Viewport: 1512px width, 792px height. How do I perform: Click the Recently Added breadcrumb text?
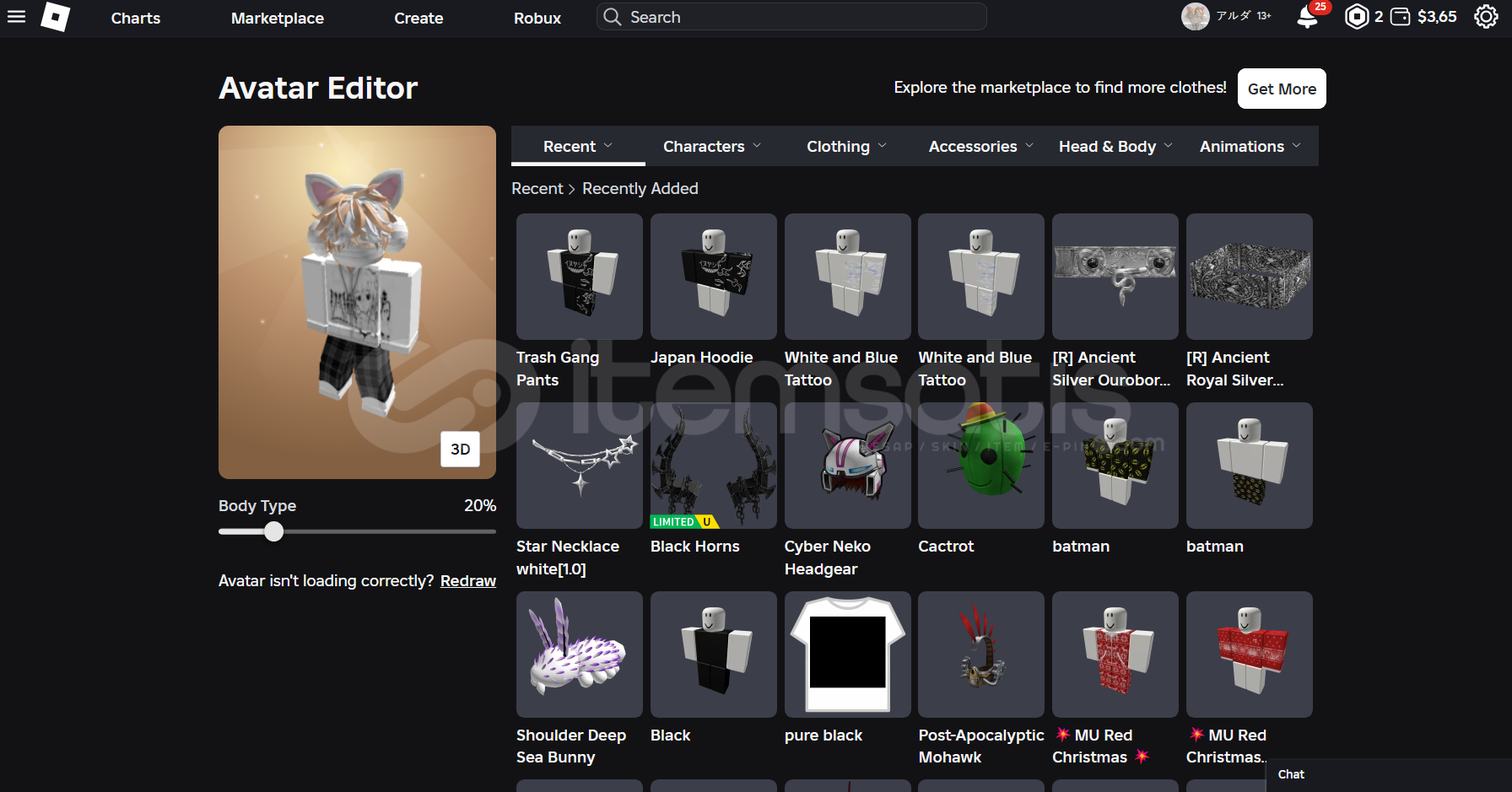(x=640, y=189)
